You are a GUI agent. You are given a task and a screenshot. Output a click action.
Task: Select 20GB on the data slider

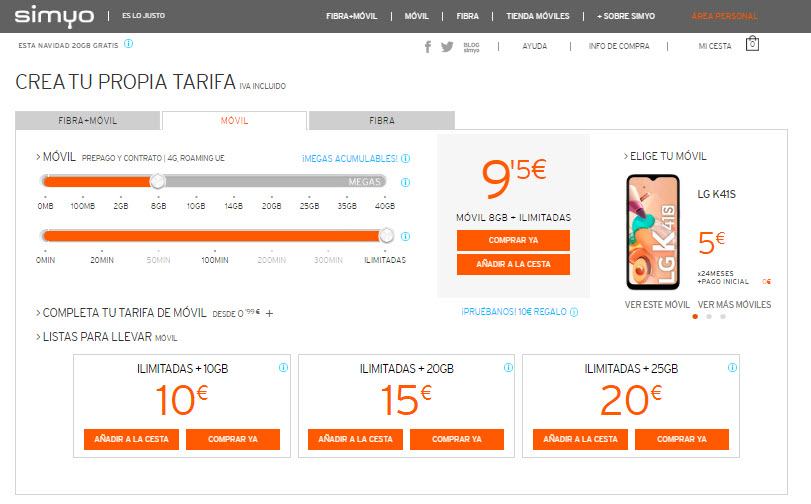tap(271, 181)
